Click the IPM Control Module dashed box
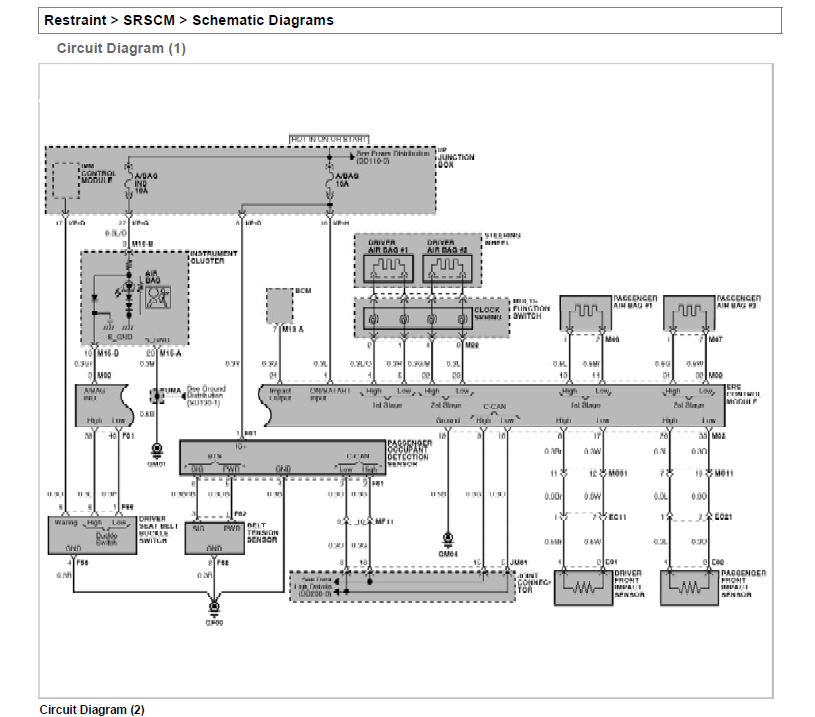 click(66, 180)
